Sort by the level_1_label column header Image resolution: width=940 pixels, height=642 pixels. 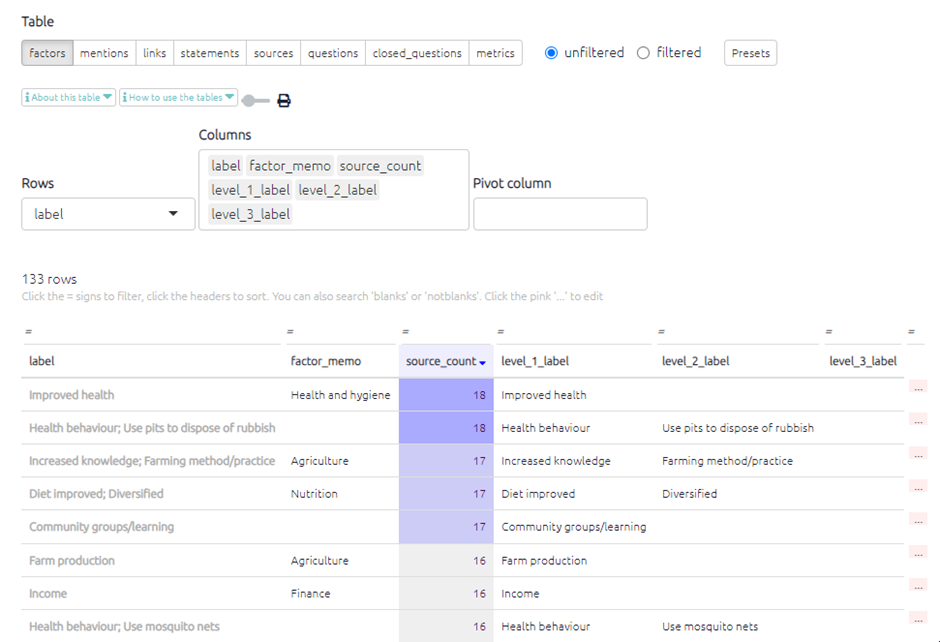pyautogui.click(x=535, y=361)
